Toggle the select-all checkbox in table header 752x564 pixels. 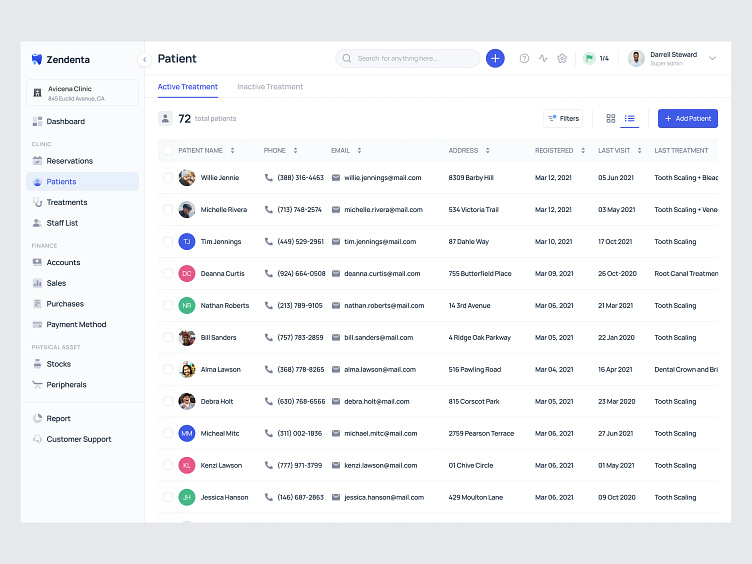tap(168, 151)
